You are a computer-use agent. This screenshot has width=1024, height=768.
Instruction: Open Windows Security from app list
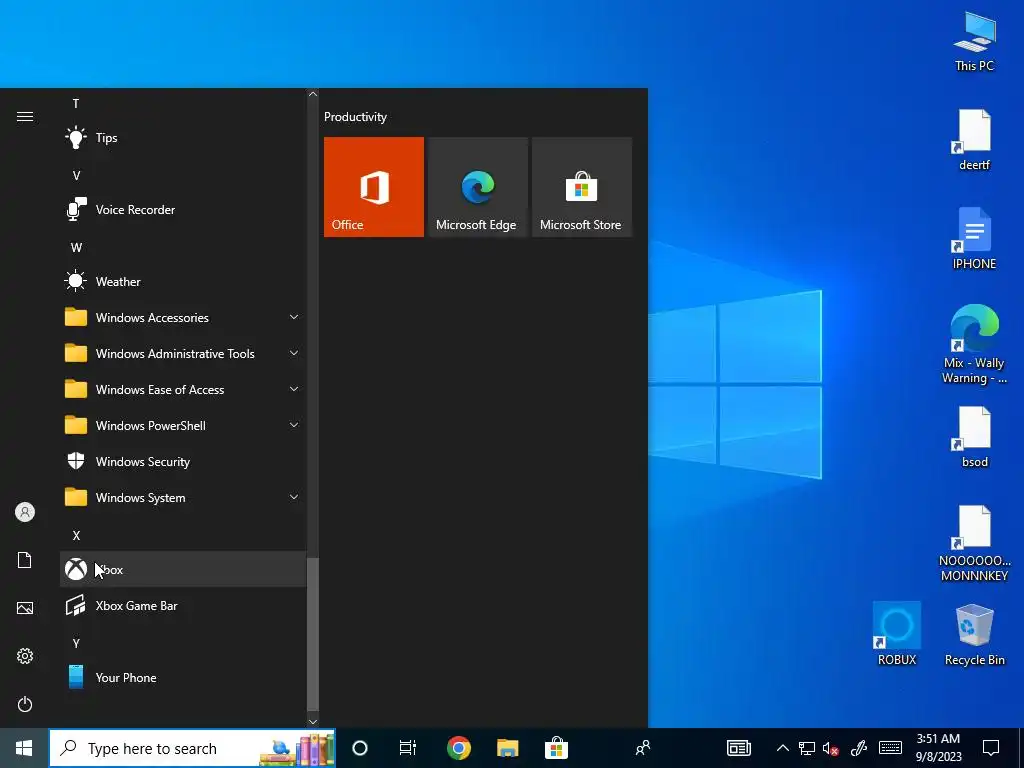tap(183, 462)
